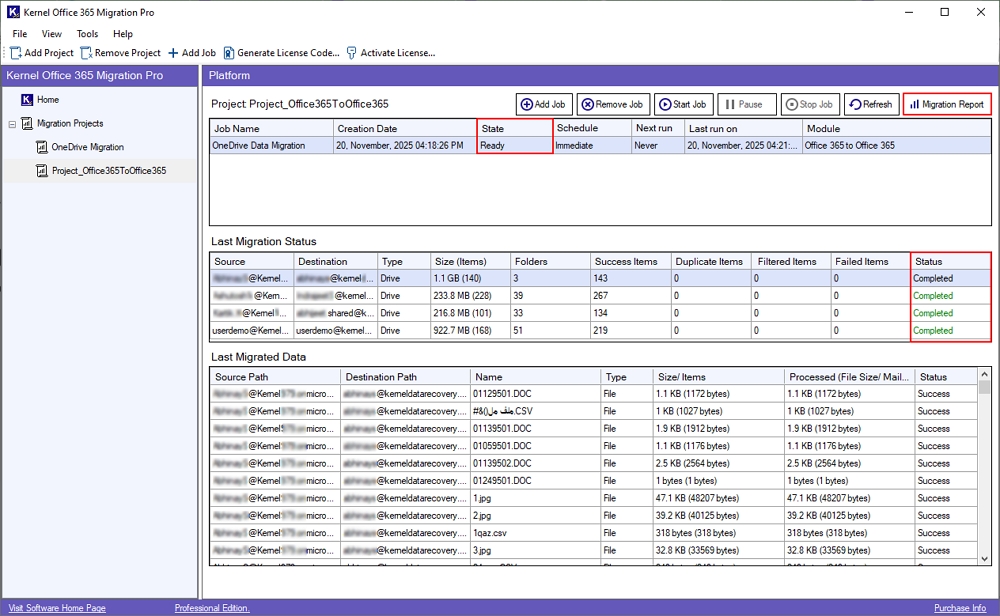The height and width of the screenshot is (616, 1000).
Task: Open the Migration Report
Action: pyautogui.click(x=946, y=104)
